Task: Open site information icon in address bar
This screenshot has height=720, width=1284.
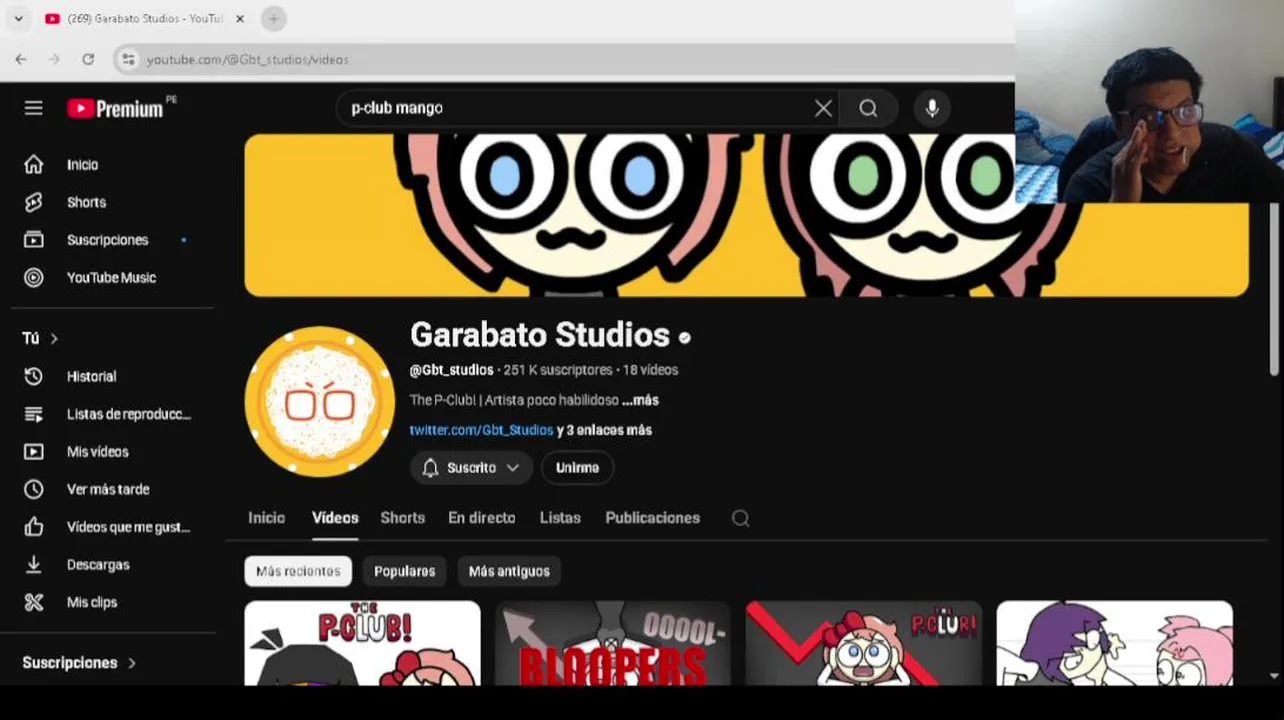Action: [128, 60]
